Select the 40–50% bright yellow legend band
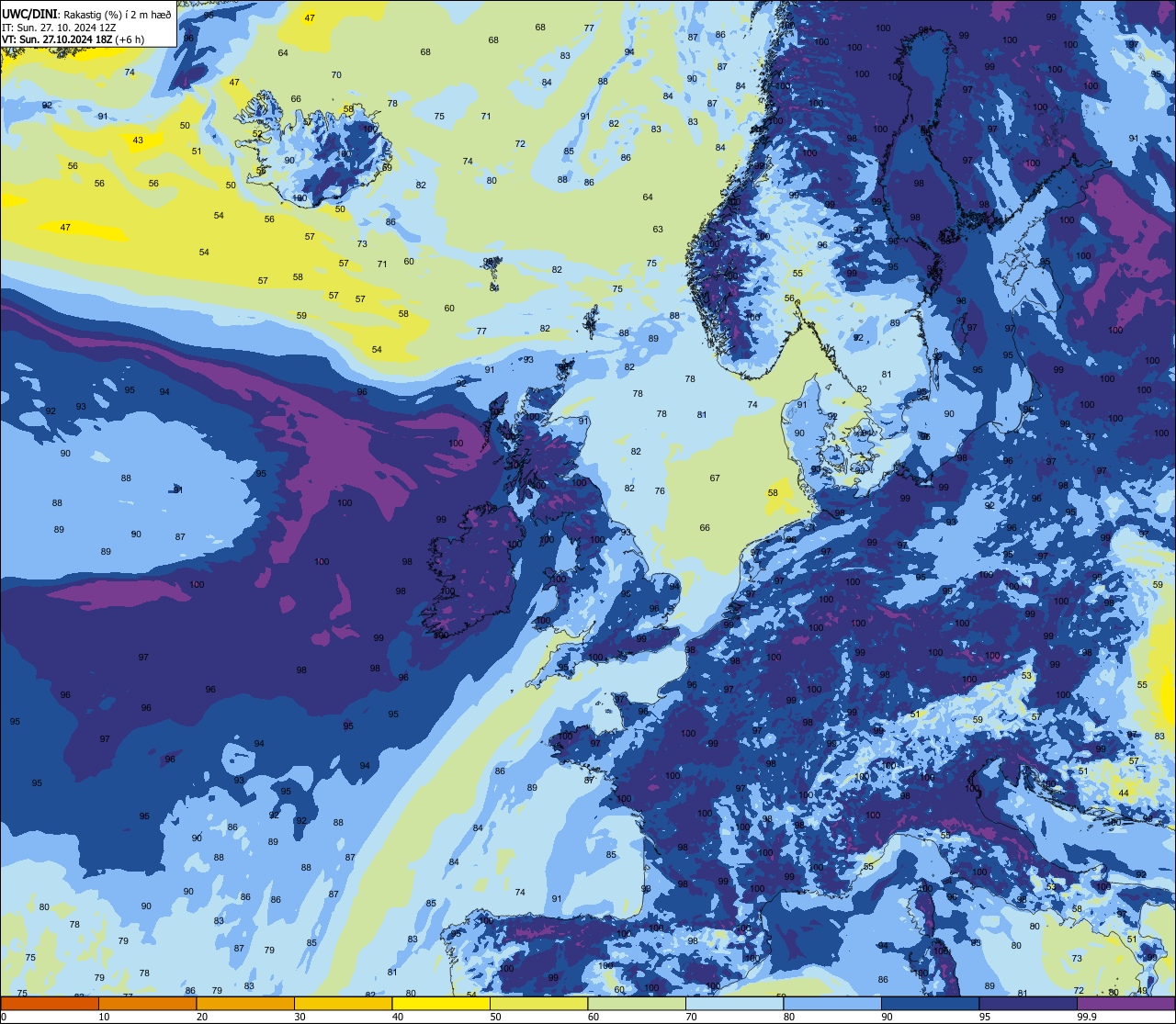 pos(441,1003)
